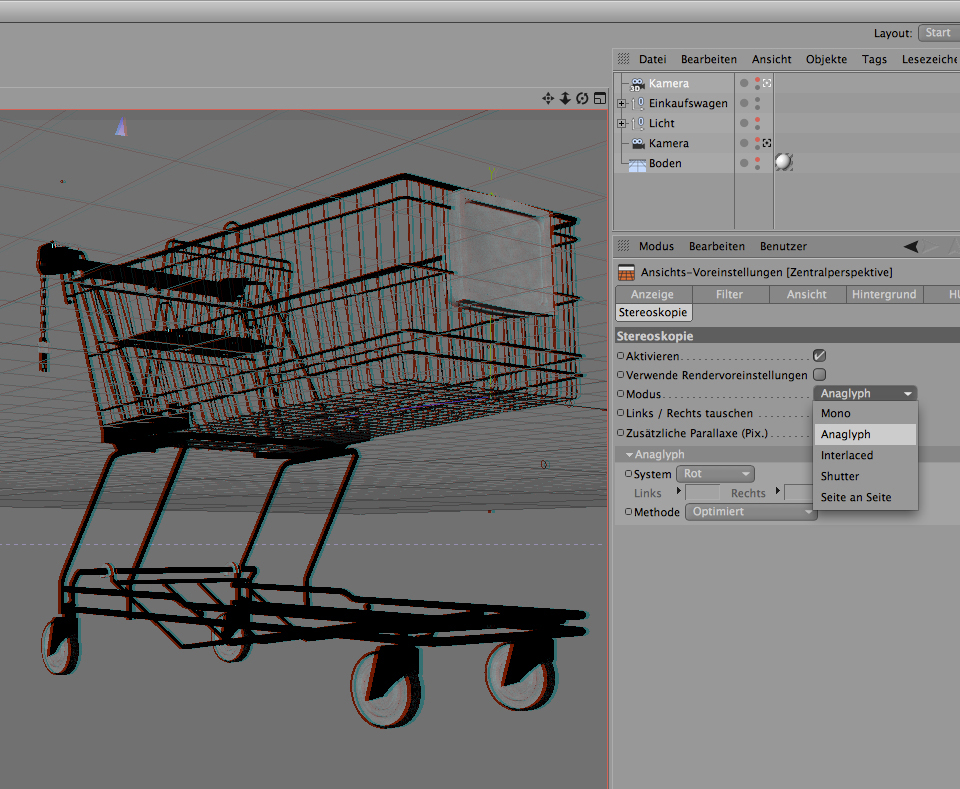Uncheck the Aktivieren checkbox
The width and height of the screenshot is (960, 789).
[x=819, y=355]
